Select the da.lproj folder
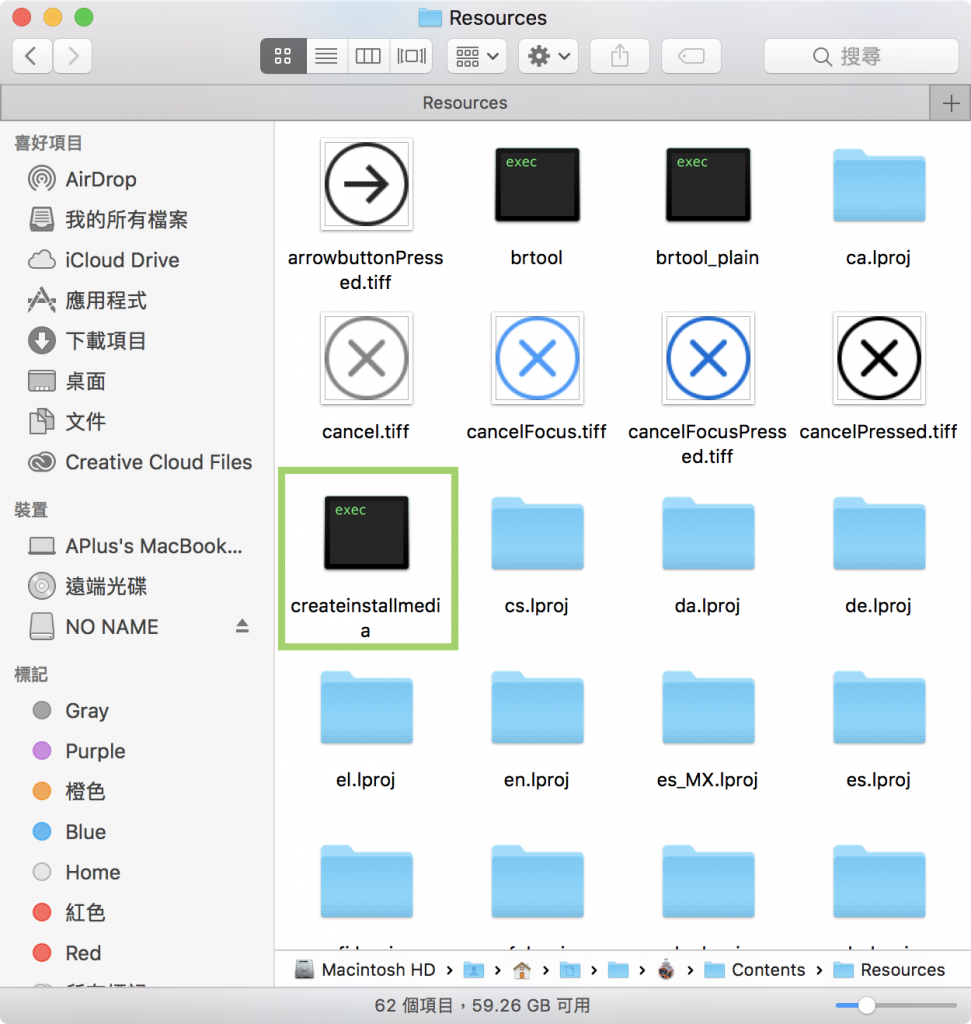Viewport: 971px width, 1024px height. [x=708, y=534]
